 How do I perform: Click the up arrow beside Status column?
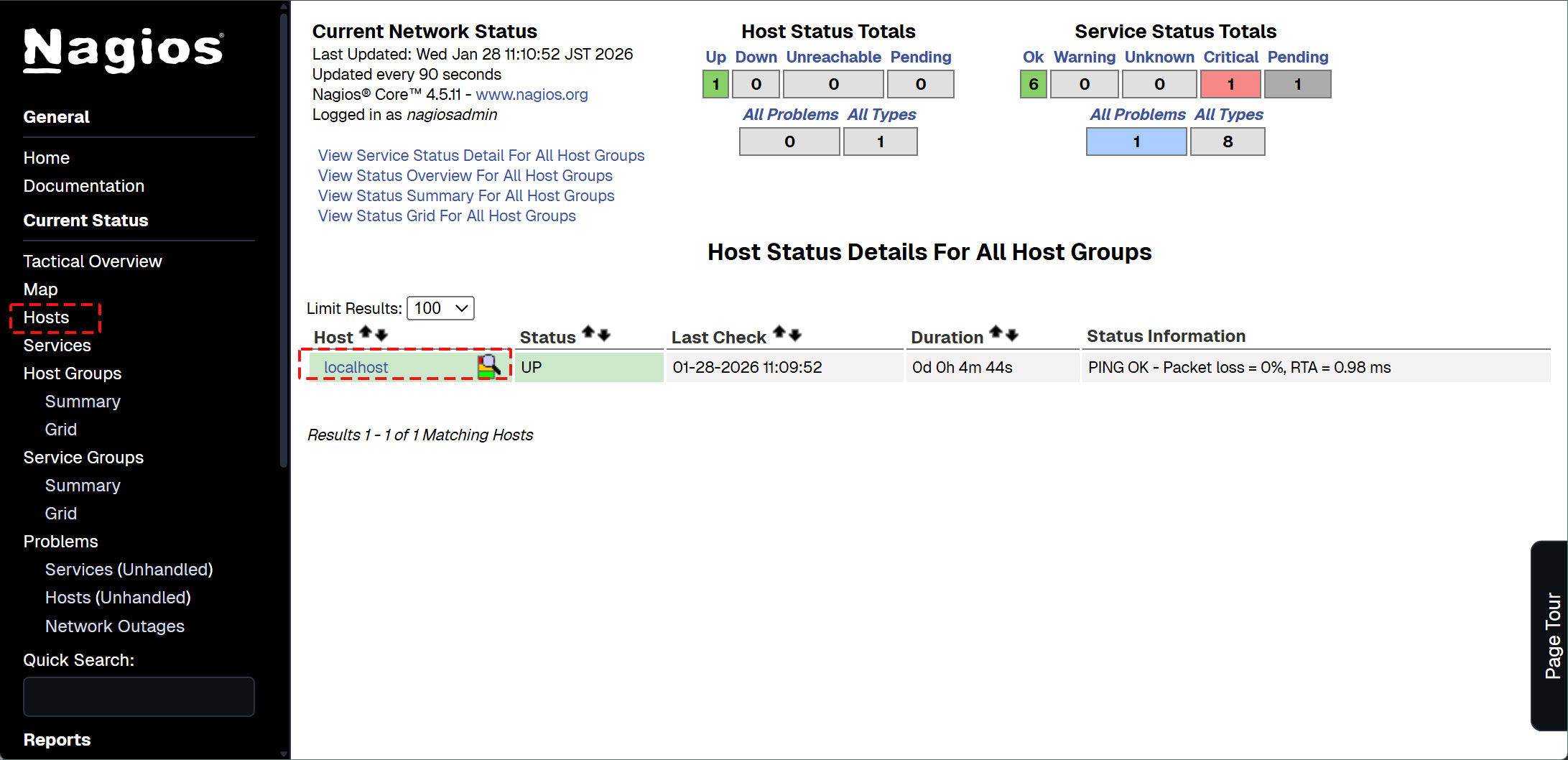point(588,333)
